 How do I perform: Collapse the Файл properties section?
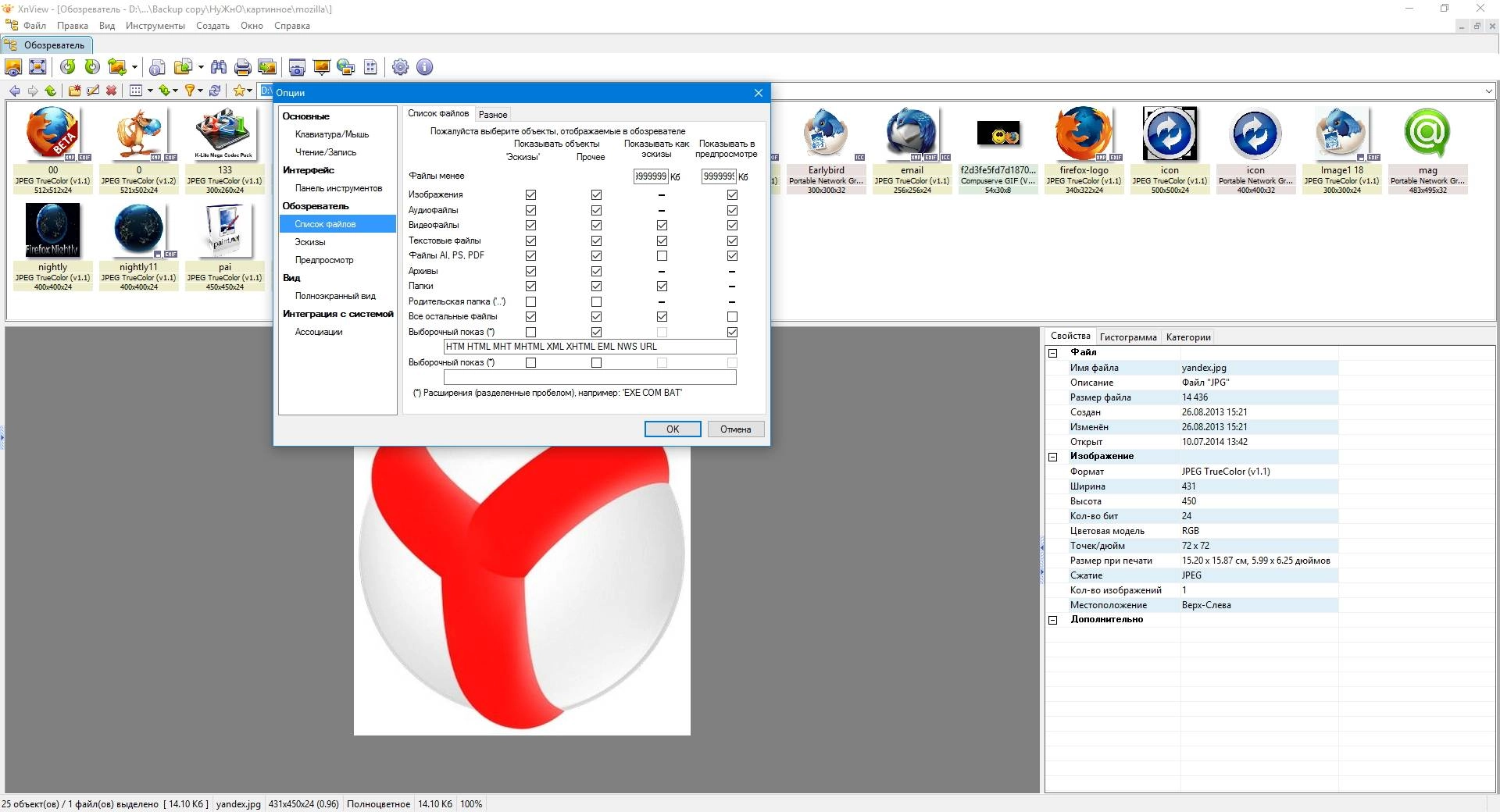[x=1052, y=353]
